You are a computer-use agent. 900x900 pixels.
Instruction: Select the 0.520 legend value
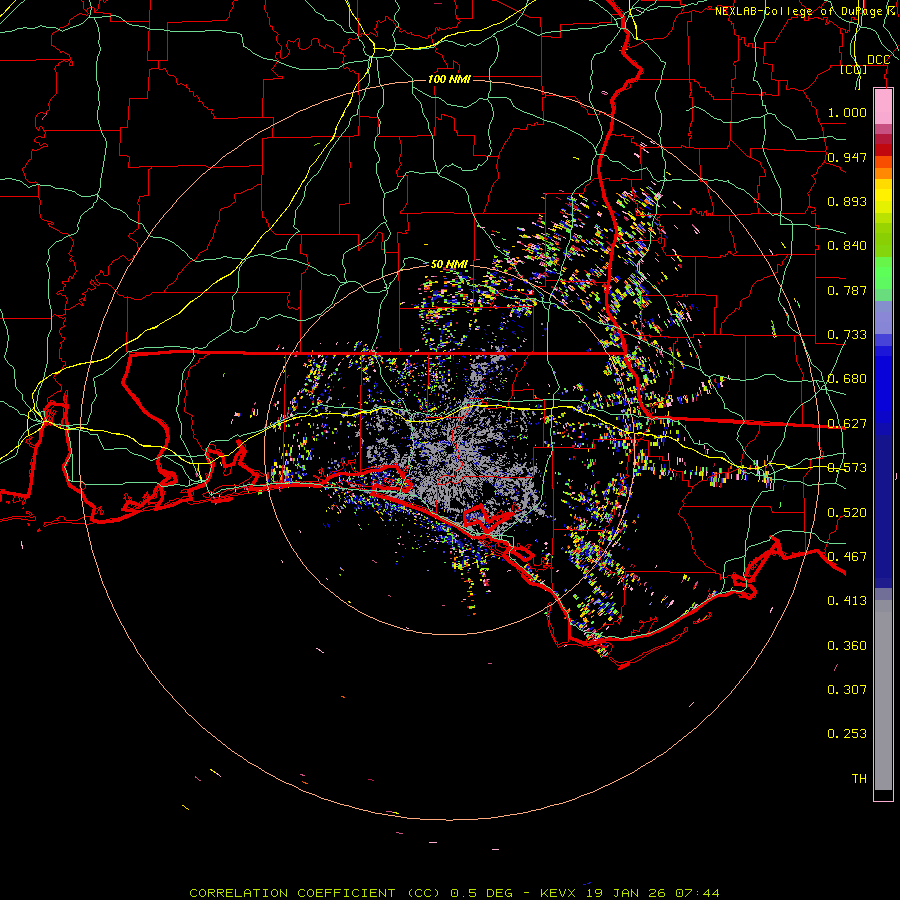847,513
